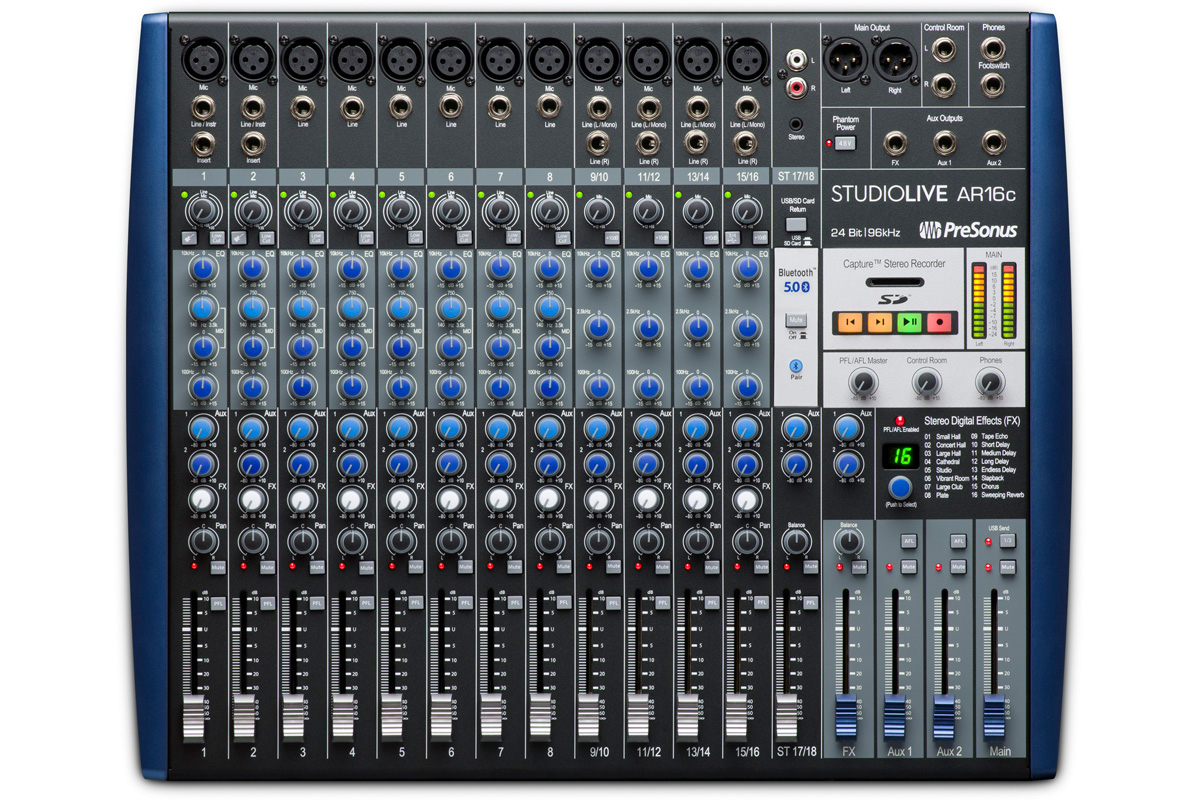Mute the Bluetooth channel

(x=797, y=320)
